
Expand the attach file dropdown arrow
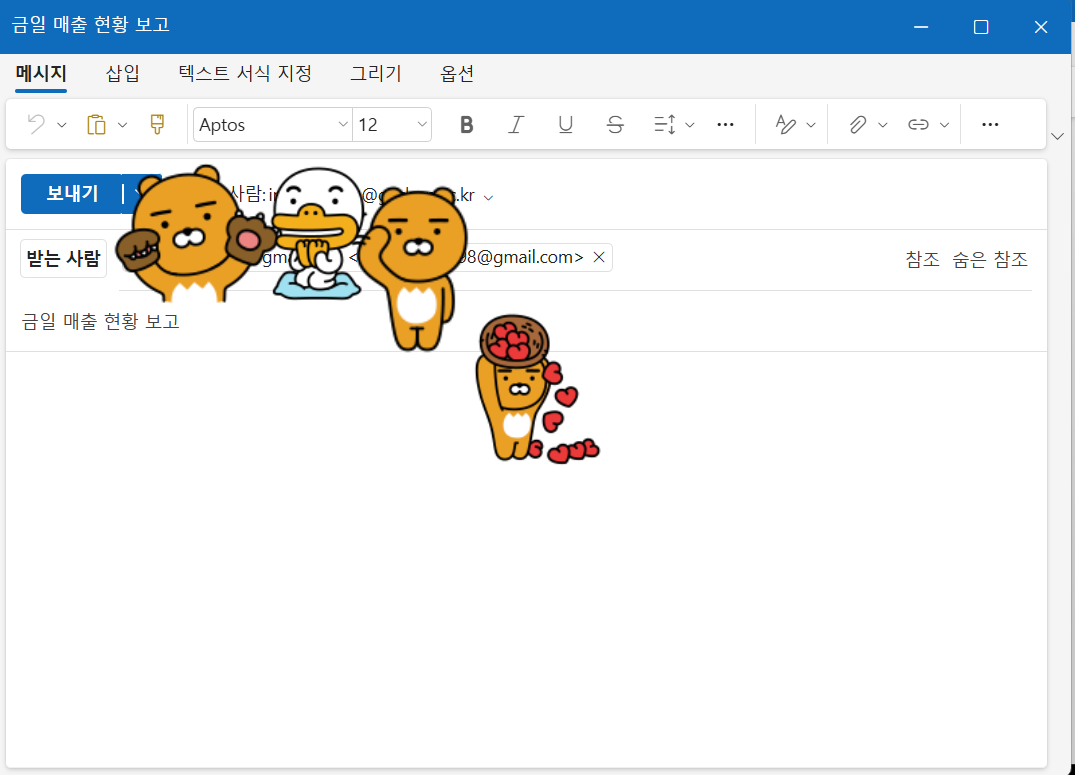(882, 125)
